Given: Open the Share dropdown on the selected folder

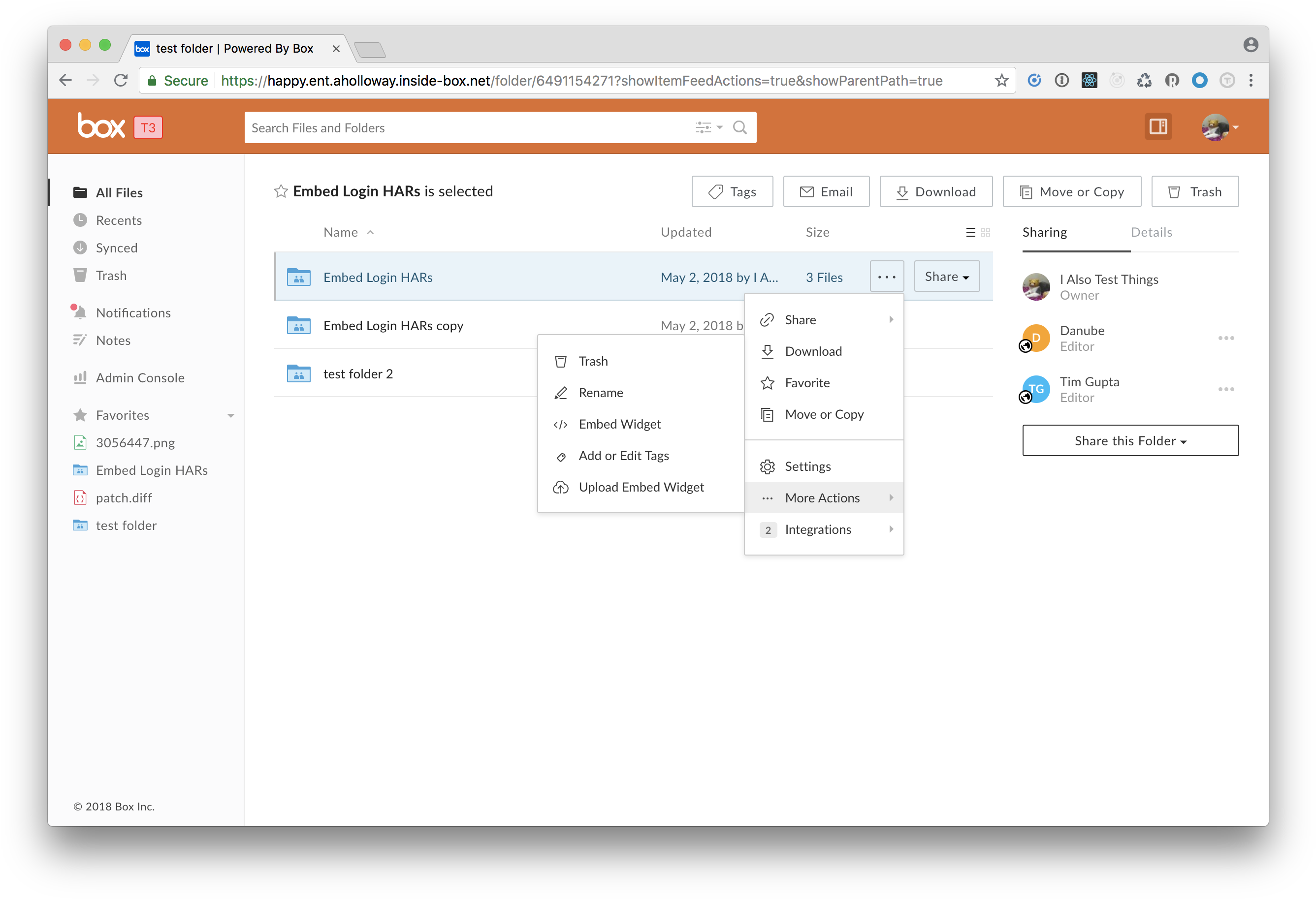Looking at the screenshot, I should click(x=946, y=276).
